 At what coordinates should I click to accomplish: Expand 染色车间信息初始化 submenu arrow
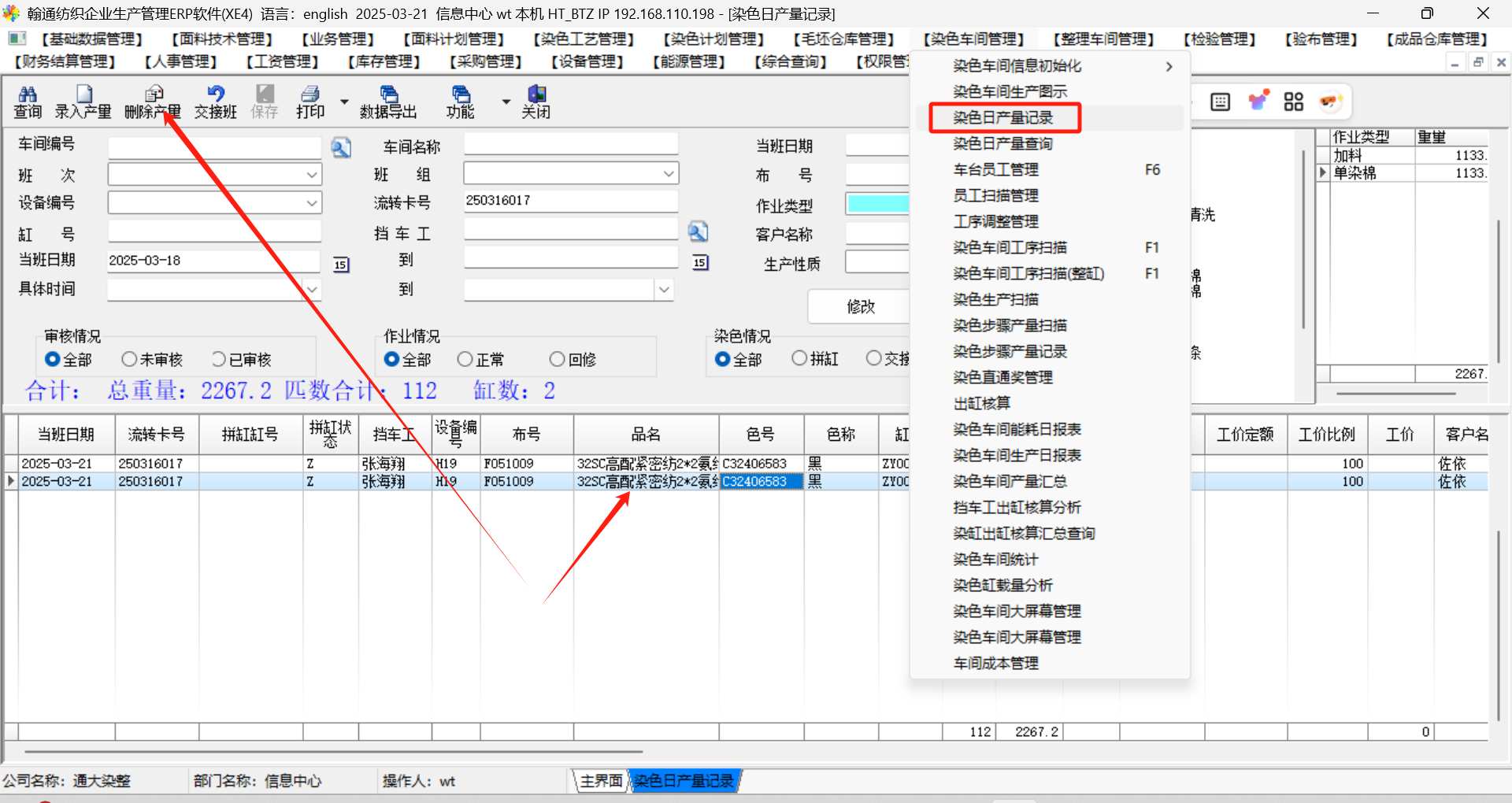(x=1169, y=67)
